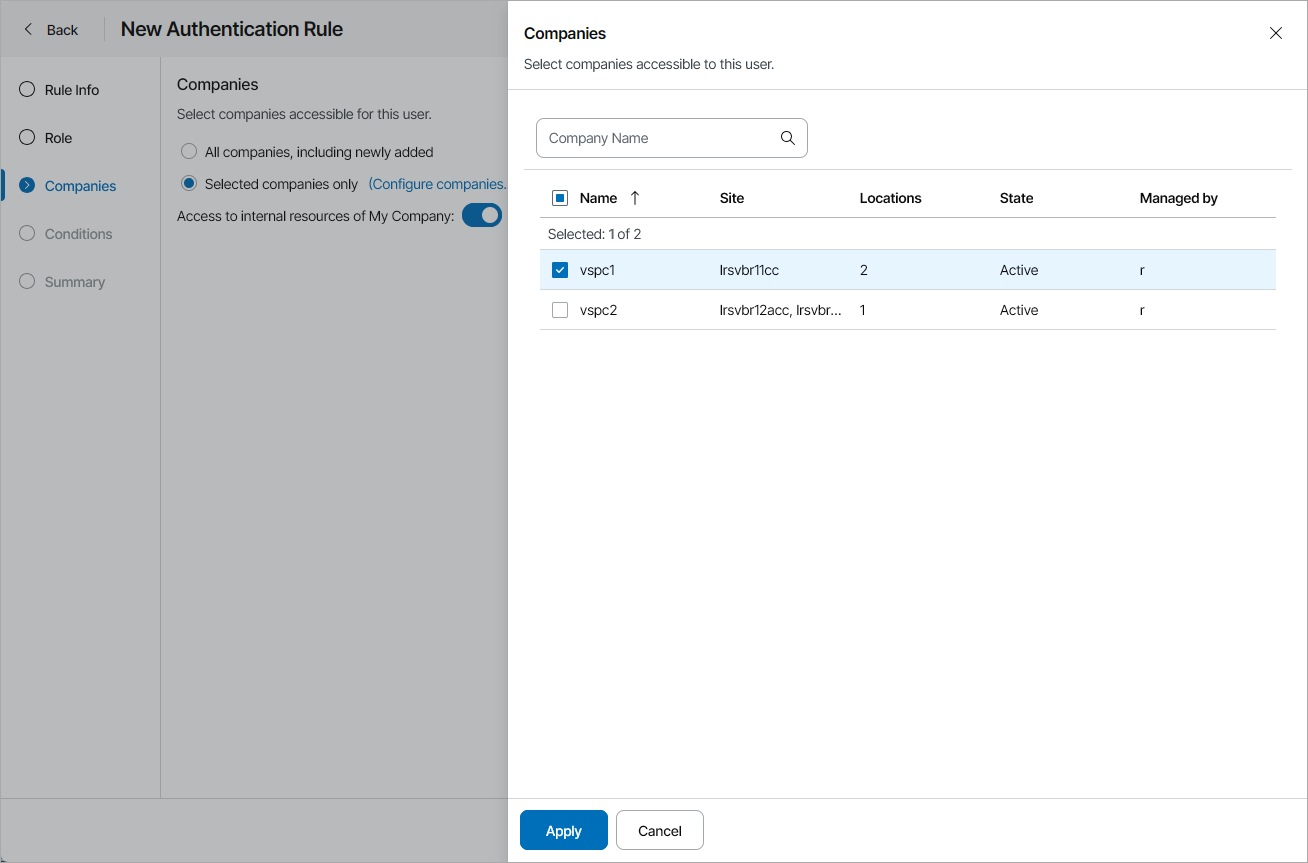This screenshot has height=863, width=1308.
Task: Close the Companies panel with the X icon
Action: 1275,33
